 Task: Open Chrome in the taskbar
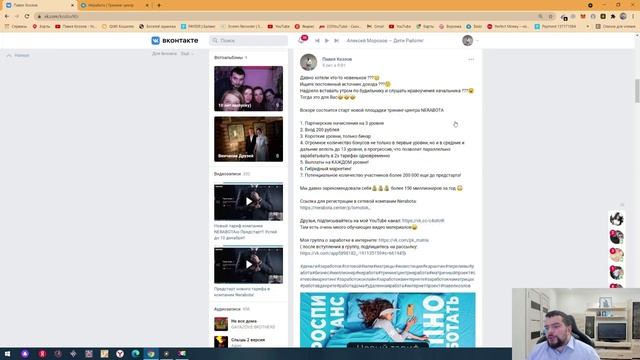coord(151,354)
